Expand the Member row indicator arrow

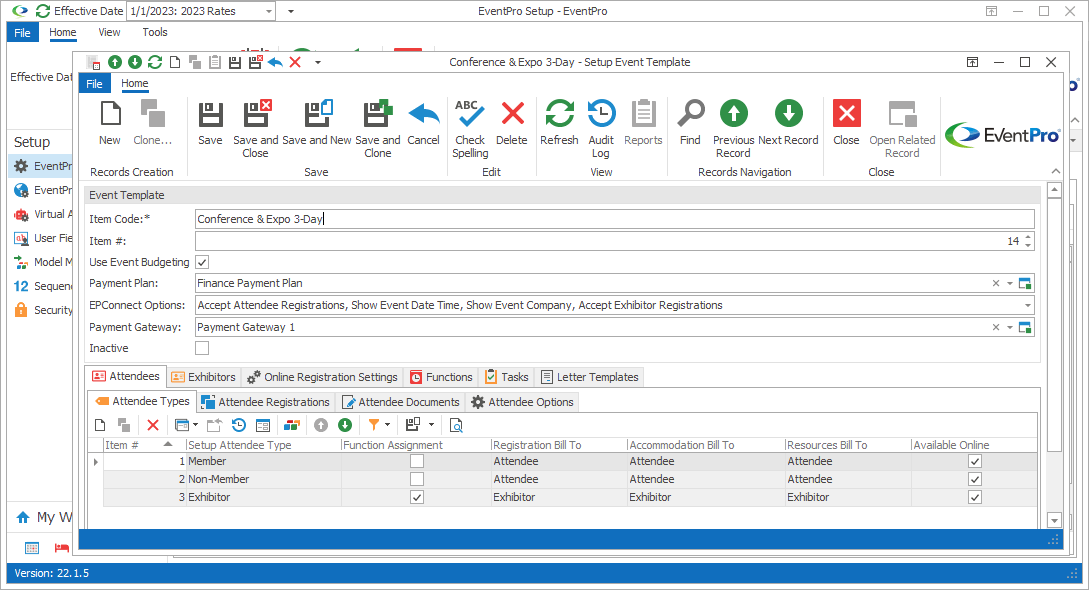(x=96, y=462)
